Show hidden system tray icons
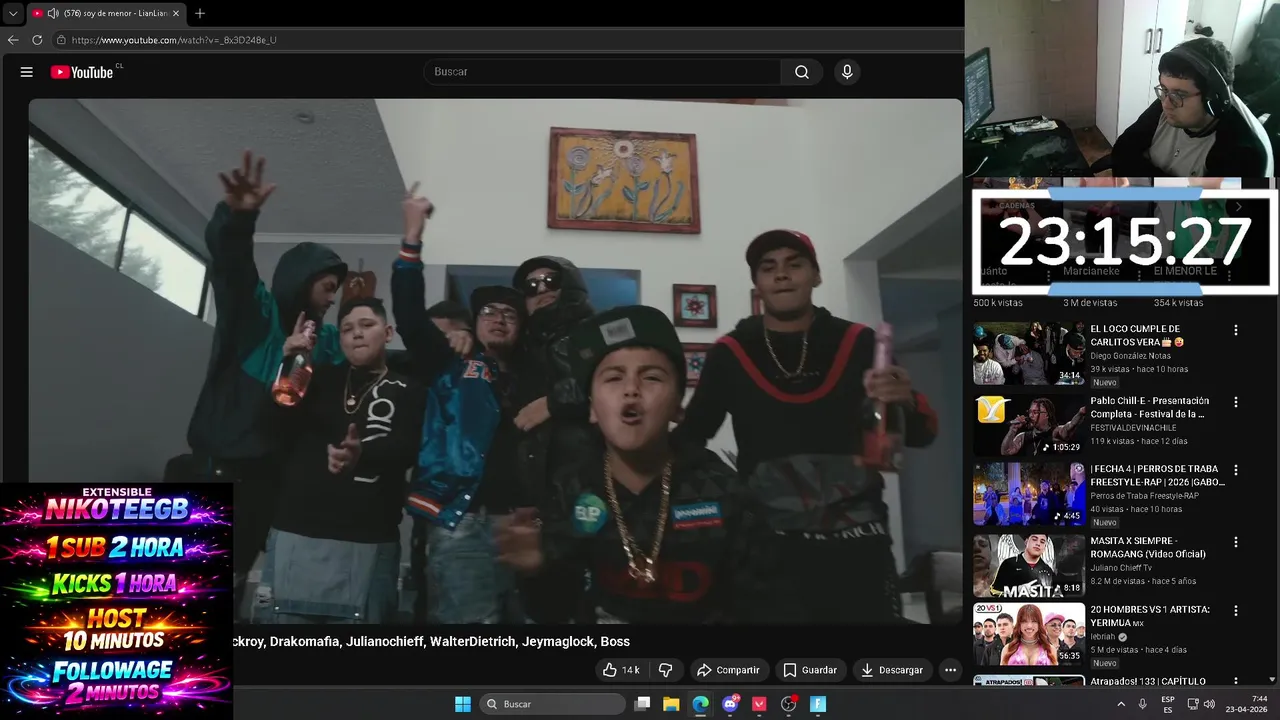Image resolution: width=1280 pixels, height=720 pixels. [1121, 704]
